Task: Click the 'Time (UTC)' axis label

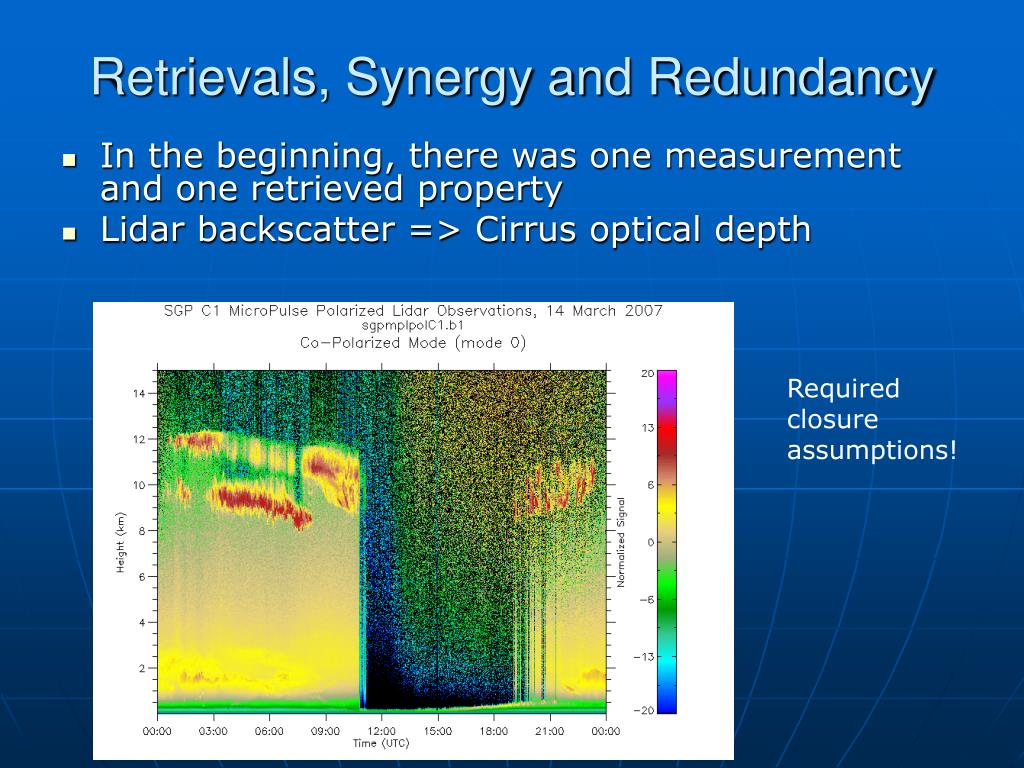Action: coord(381,743)
